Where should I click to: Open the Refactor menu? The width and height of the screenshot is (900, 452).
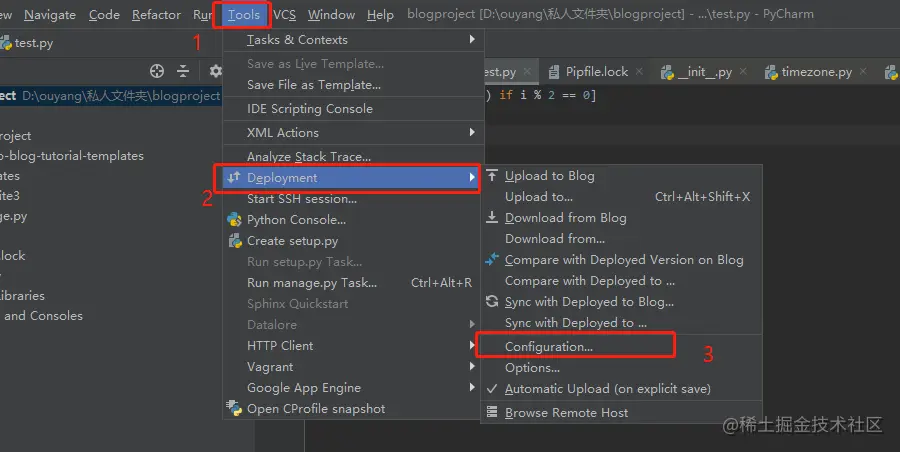[156, 15]
